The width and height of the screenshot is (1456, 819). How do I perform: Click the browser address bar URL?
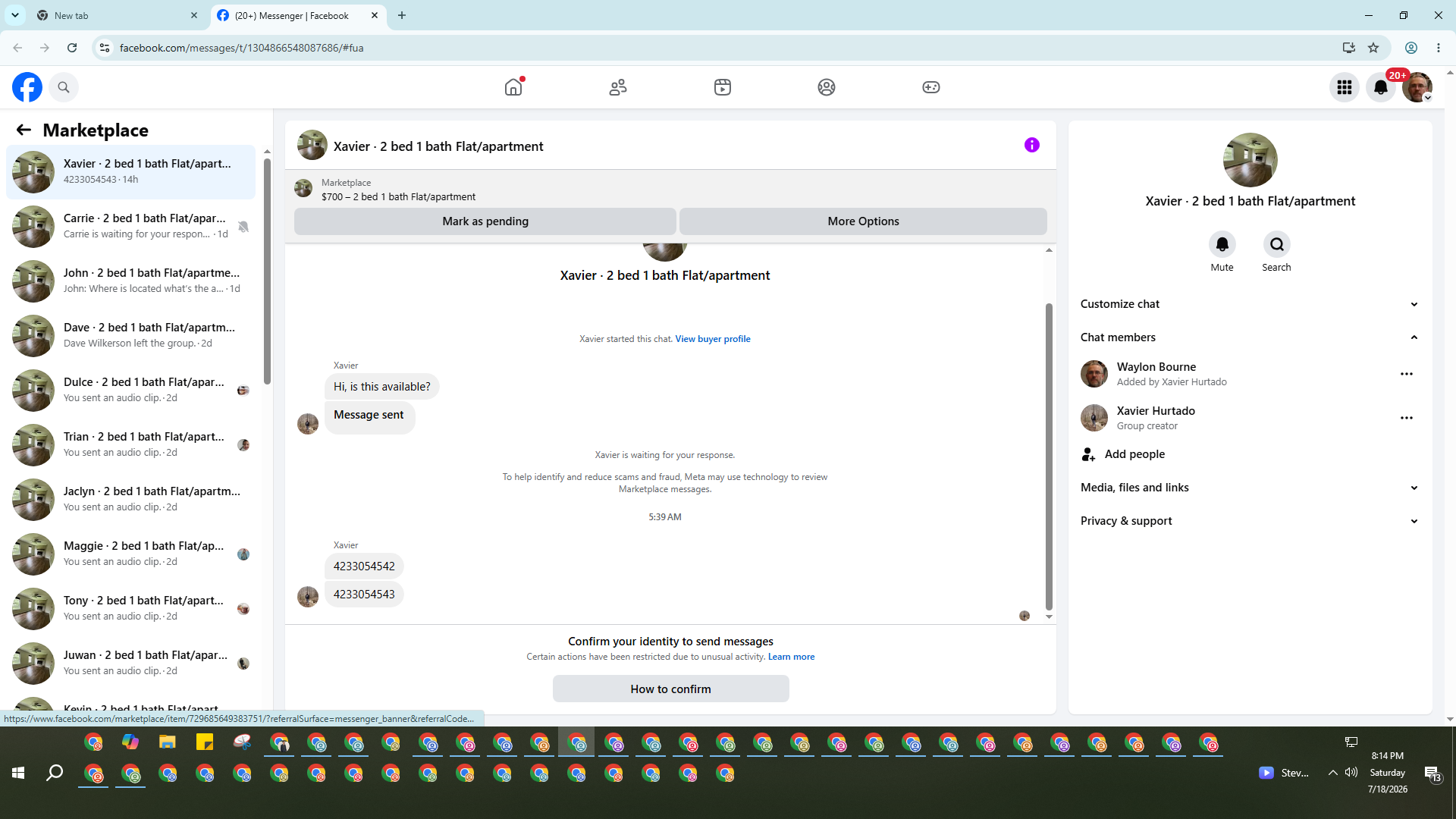click(x=241, y=48)
